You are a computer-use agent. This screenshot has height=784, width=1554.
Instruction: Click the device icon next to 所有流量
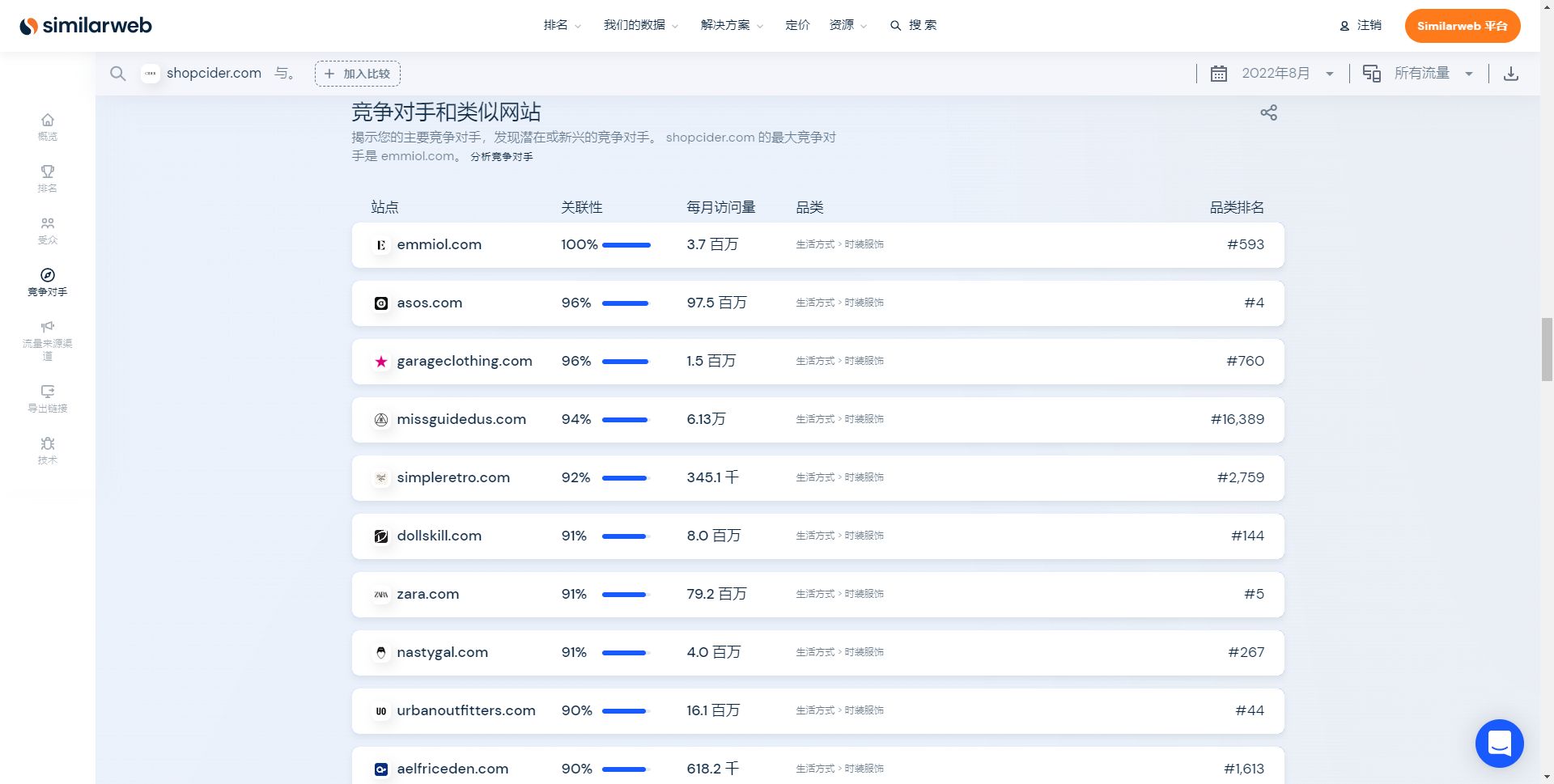tap(1371, 74)
